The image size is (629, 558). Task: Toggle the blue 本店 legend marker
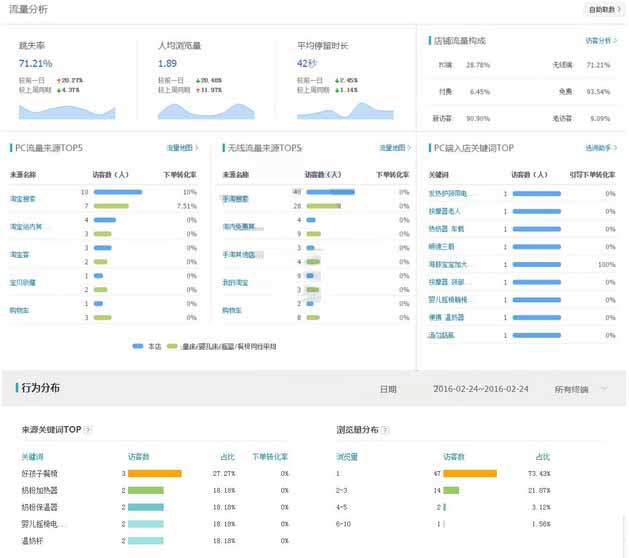pos(138,346)
